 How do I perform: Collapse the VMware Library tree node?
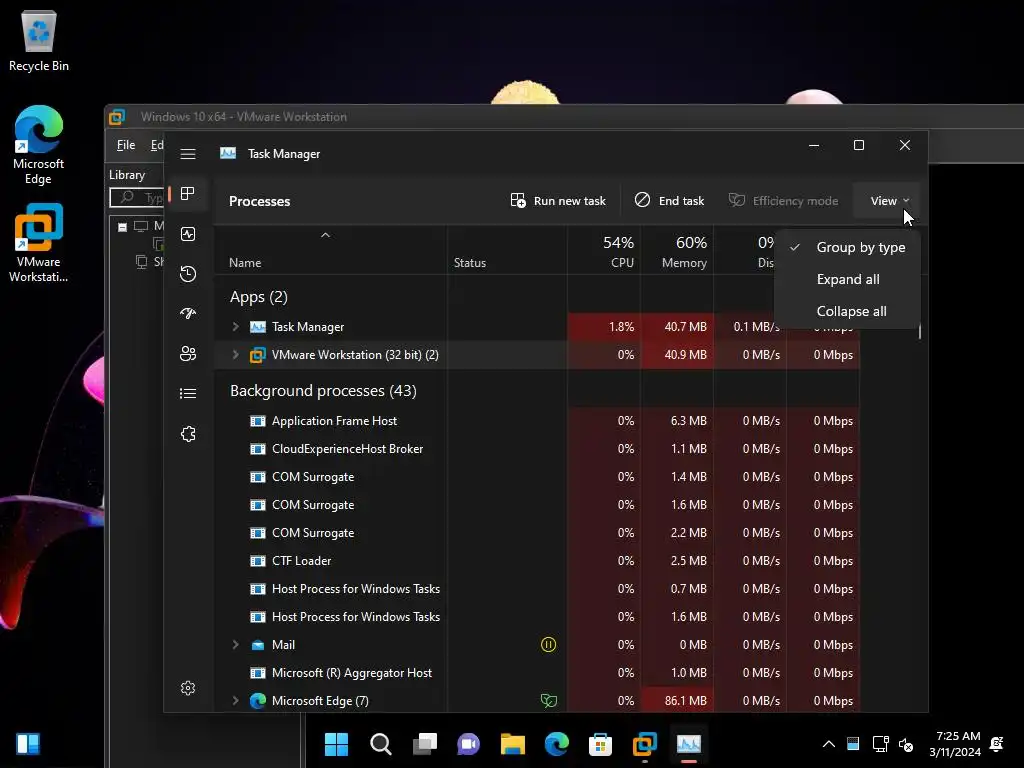(x=122, y=227)
